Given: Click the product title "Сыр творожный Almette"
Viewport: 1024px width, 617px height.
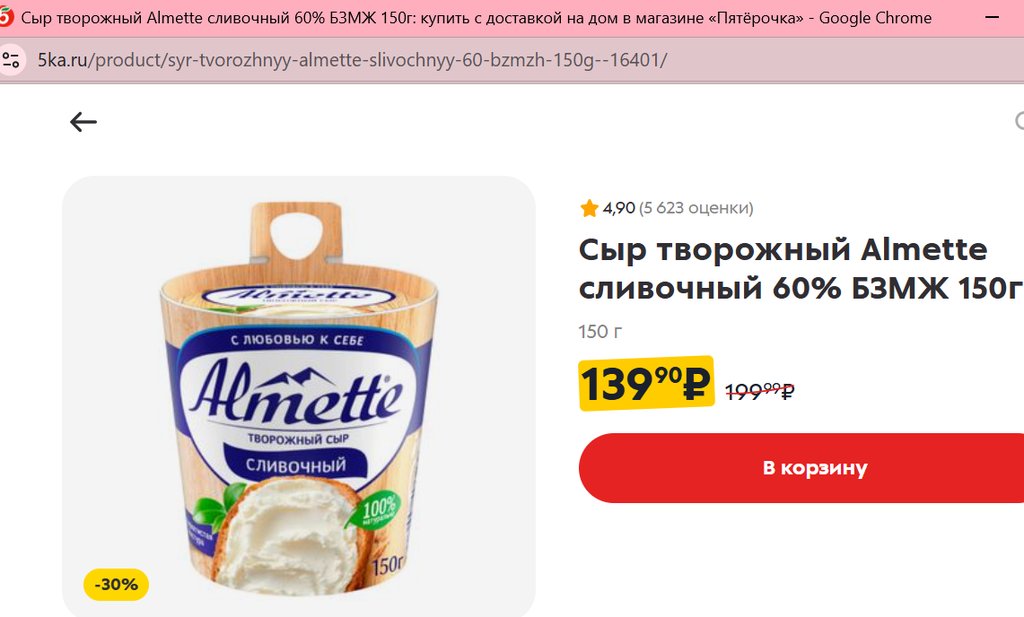Looking at the screenshot, I should 782,249.
